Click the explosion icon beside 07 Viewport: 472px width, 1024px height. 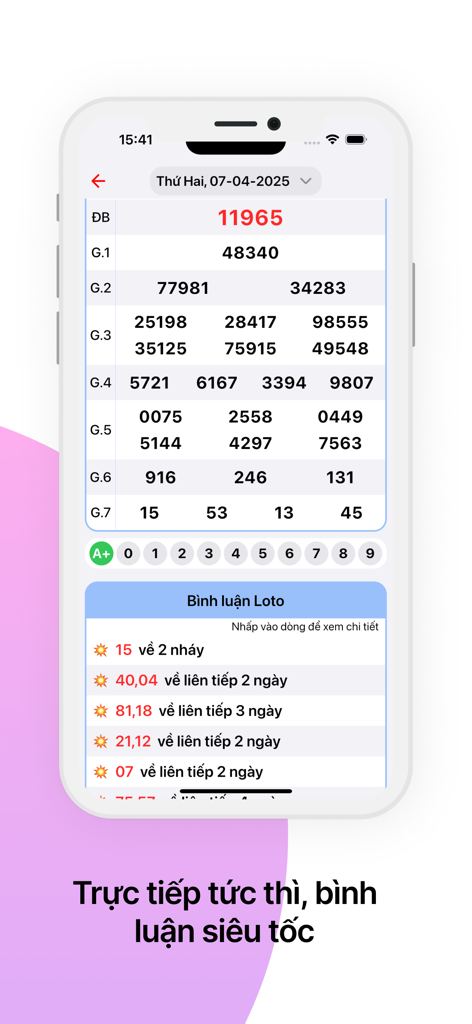tap(101, 772)
